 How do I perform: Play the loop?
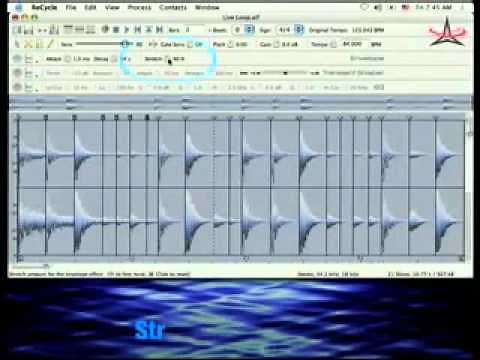[127, 30]
